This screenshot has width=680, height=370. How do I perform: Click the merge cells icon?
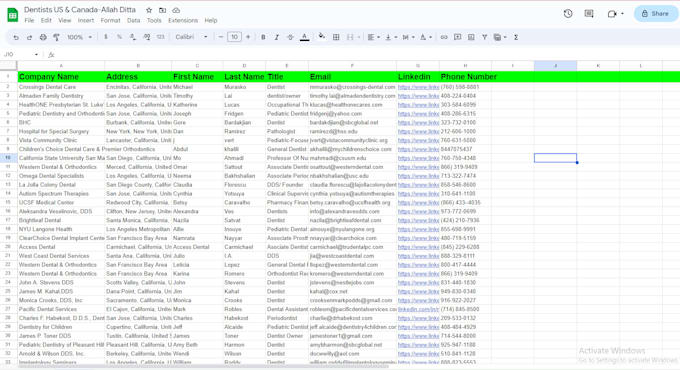(350, 37)
